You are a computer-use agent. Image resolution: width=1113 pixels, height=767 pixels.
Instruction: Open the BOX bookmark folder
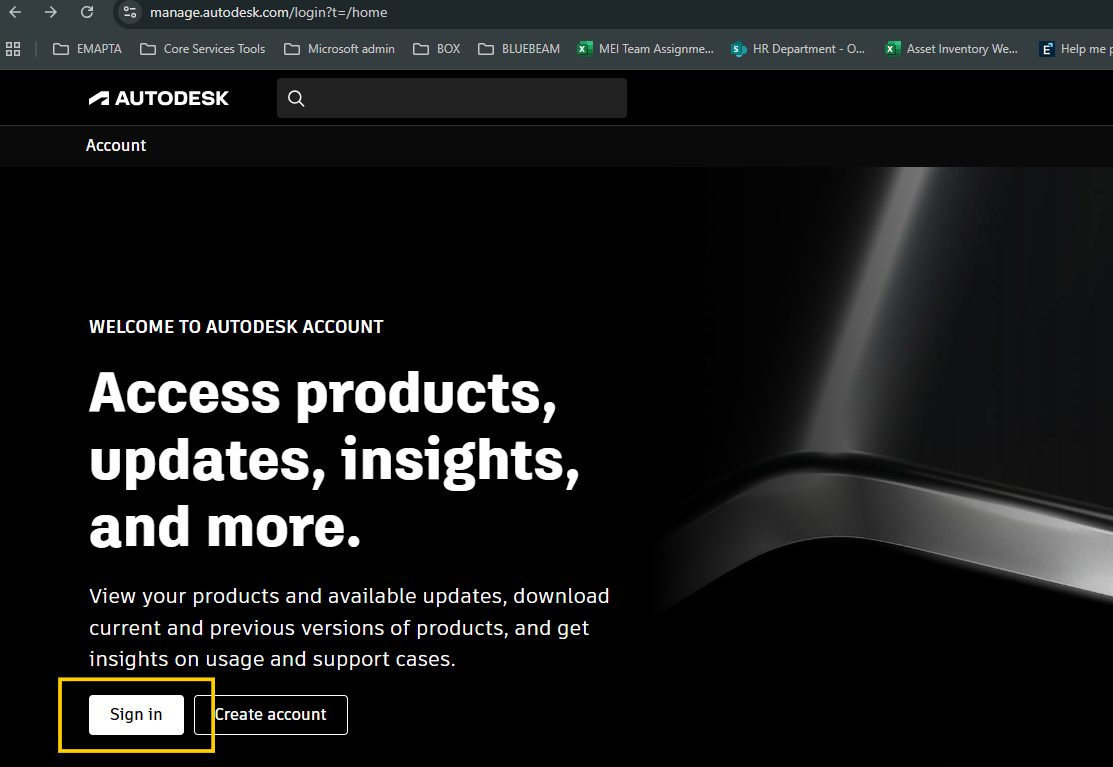(437, 49)
